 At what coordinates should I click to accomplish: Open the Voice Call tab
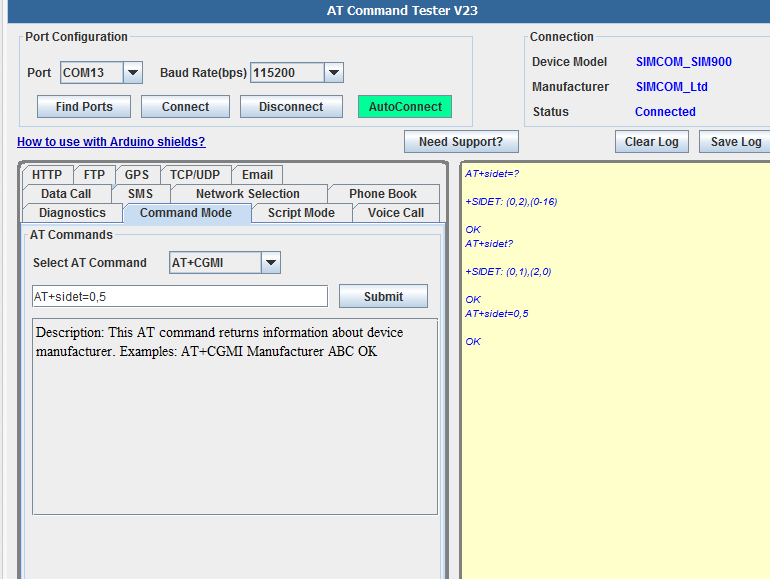click(396, 213)
